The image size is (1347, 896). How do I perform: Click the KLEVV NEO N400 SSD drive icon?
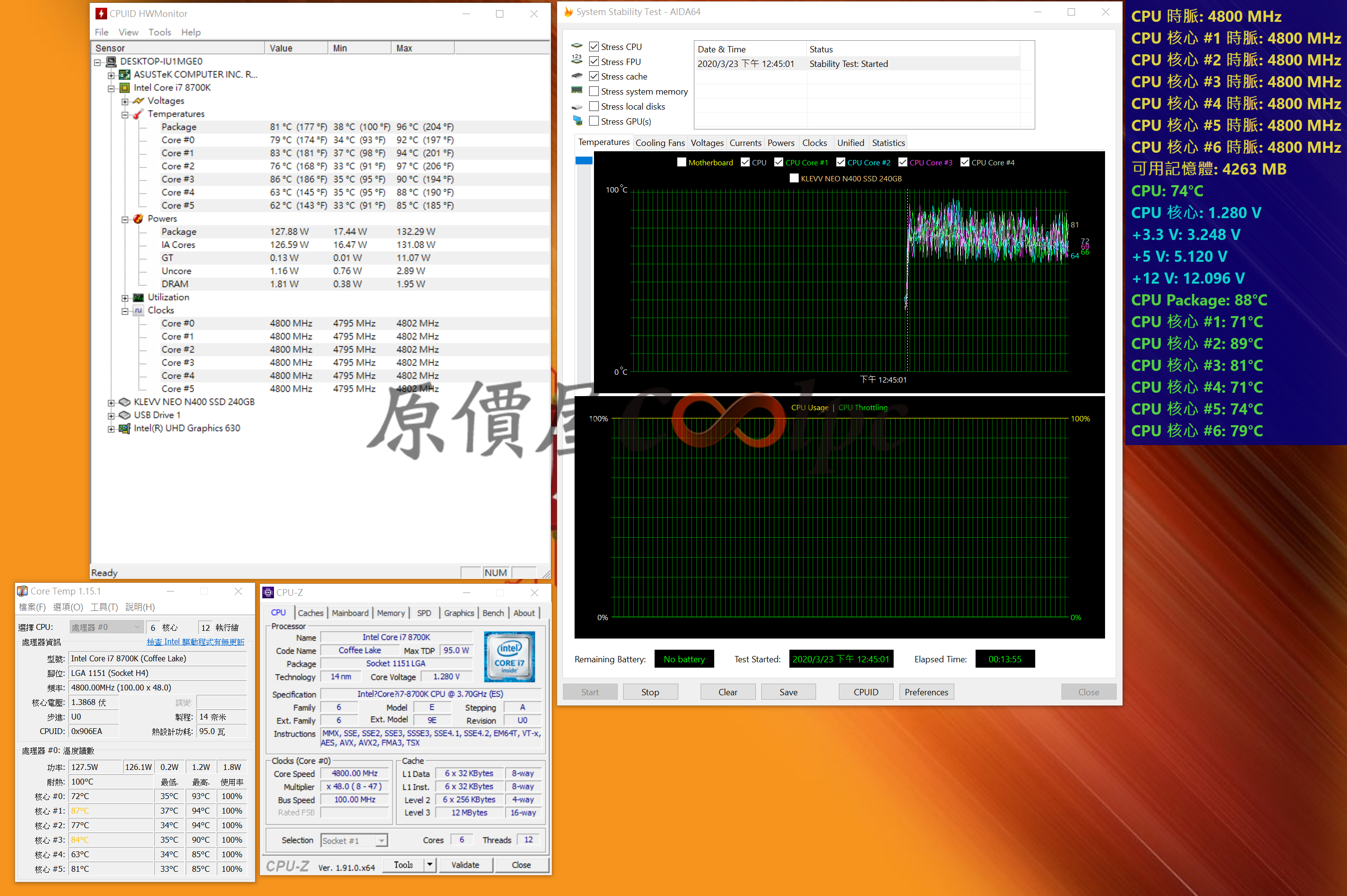(x=125, y=402)
